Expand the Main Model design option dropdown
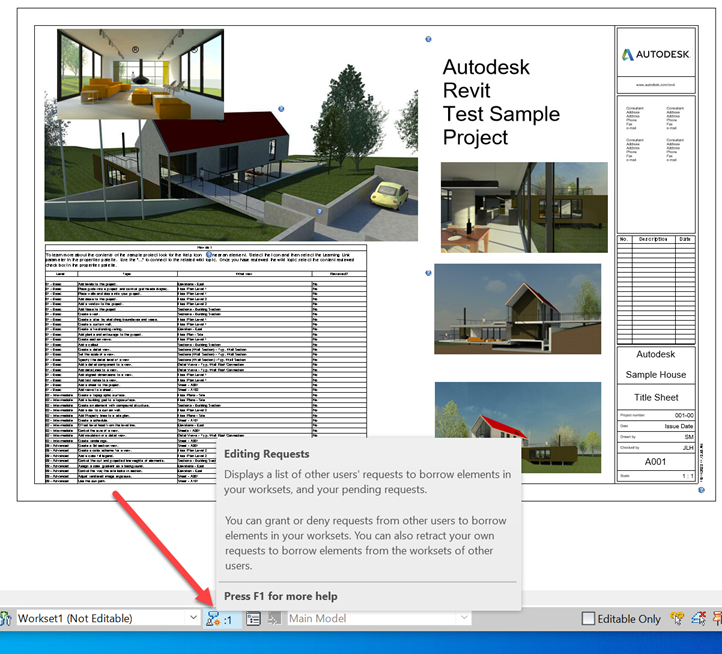This screenshot has height=654, width=722. coord(380,618)
